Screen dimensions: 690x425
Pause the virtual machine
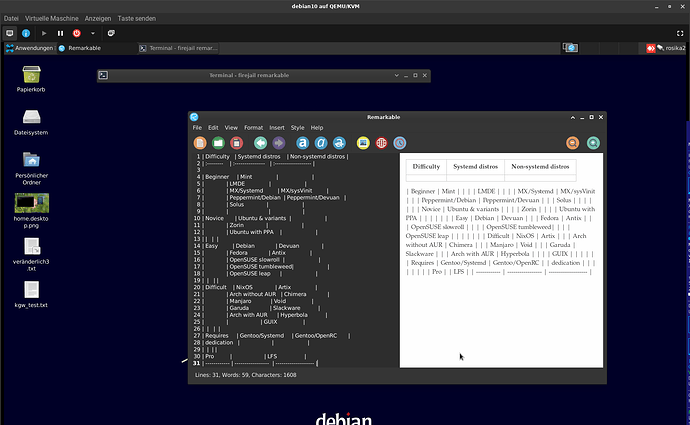tap(60, 33)
